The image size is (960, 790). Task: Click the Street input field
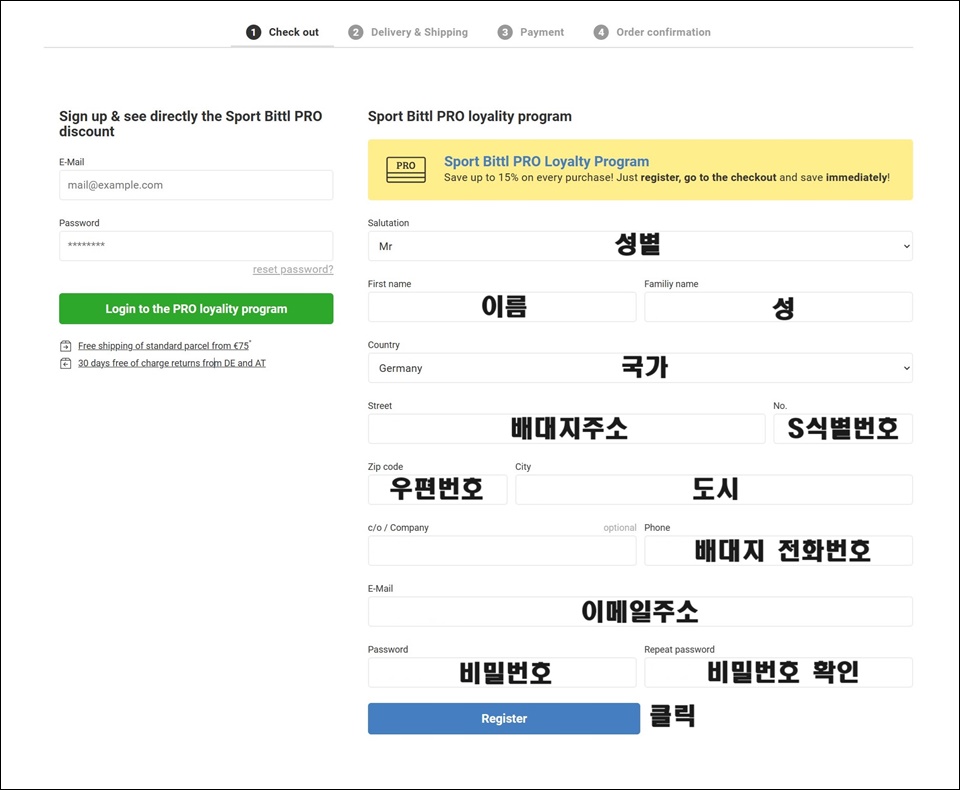[x=566, y=429]
